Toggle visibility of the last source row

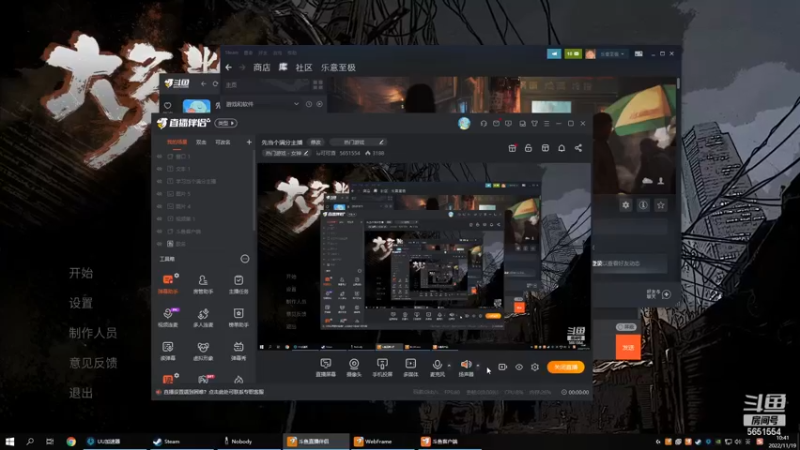point(160,244)
